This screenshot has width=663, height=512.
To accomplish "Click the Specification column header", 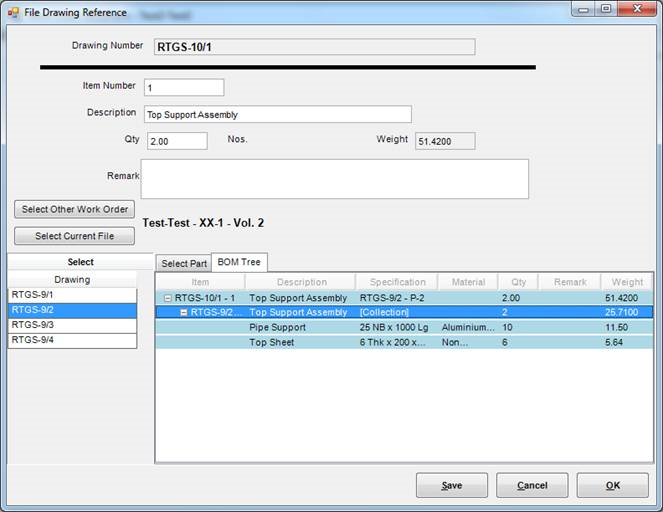I will (397, 282).
